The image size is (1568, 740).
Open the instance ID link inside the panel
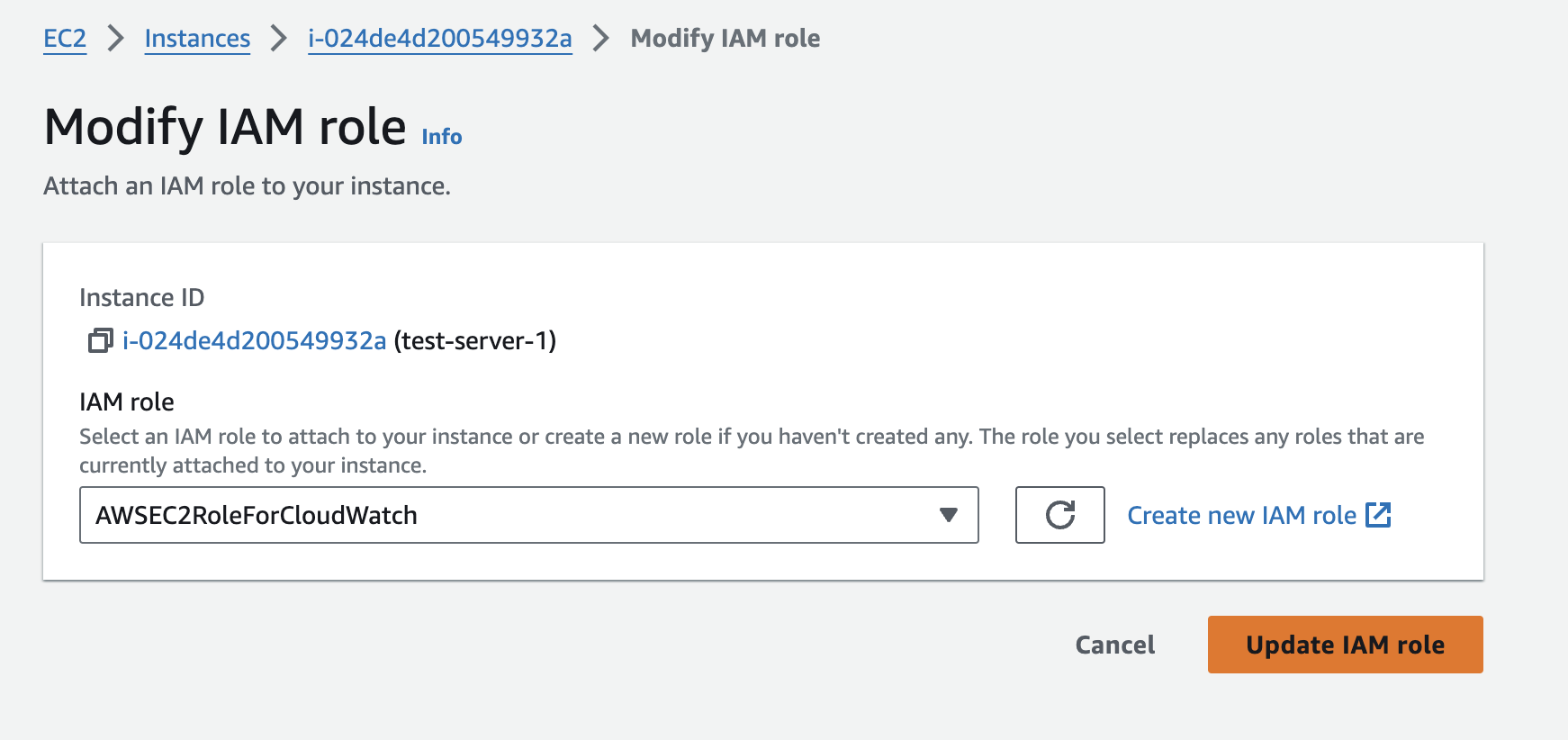click(x=254, y=341)
